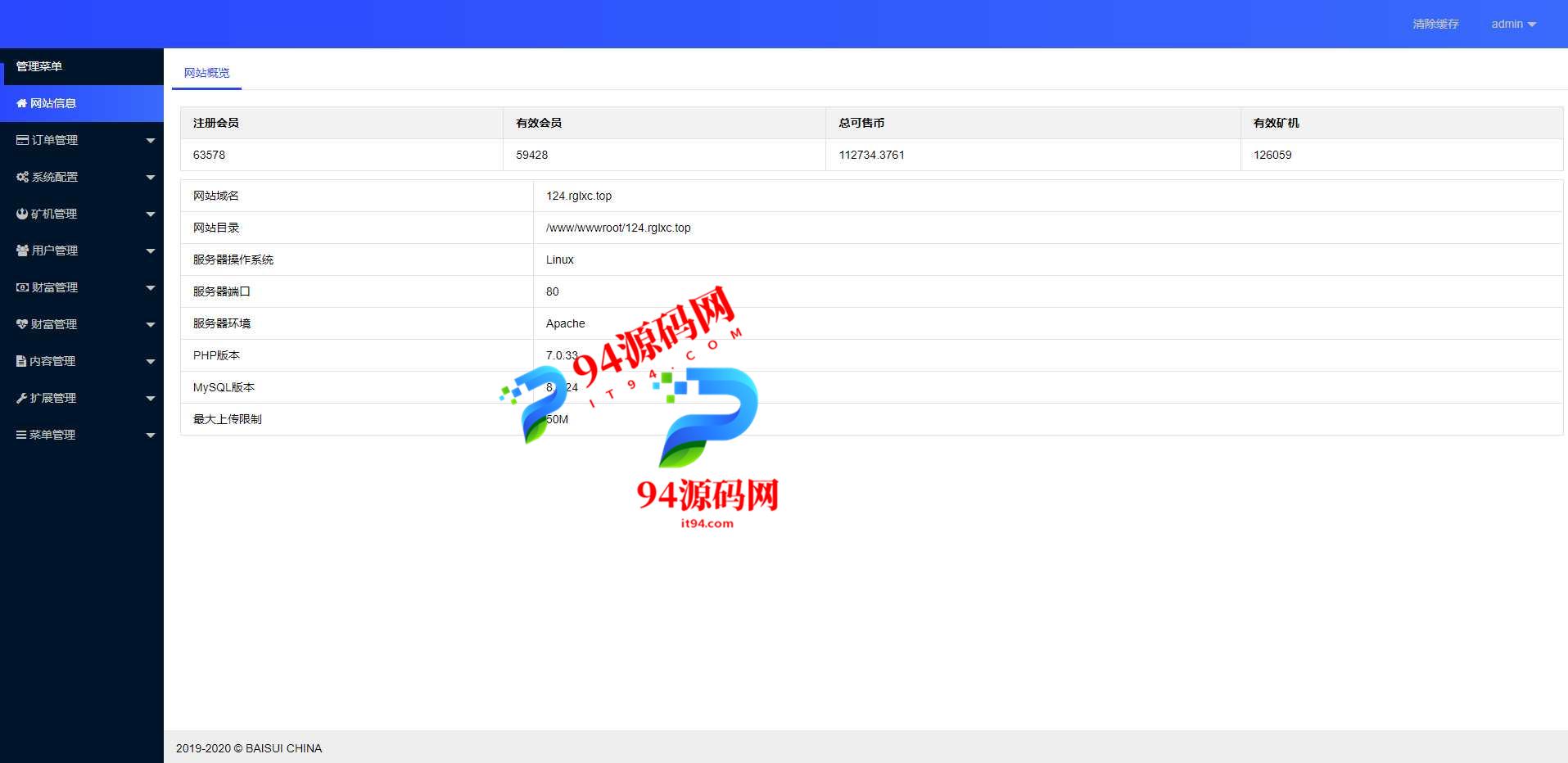This screenshot has height=763, width=1568.
Task: Open the admin user dropdown
Action: point(1513,24)
